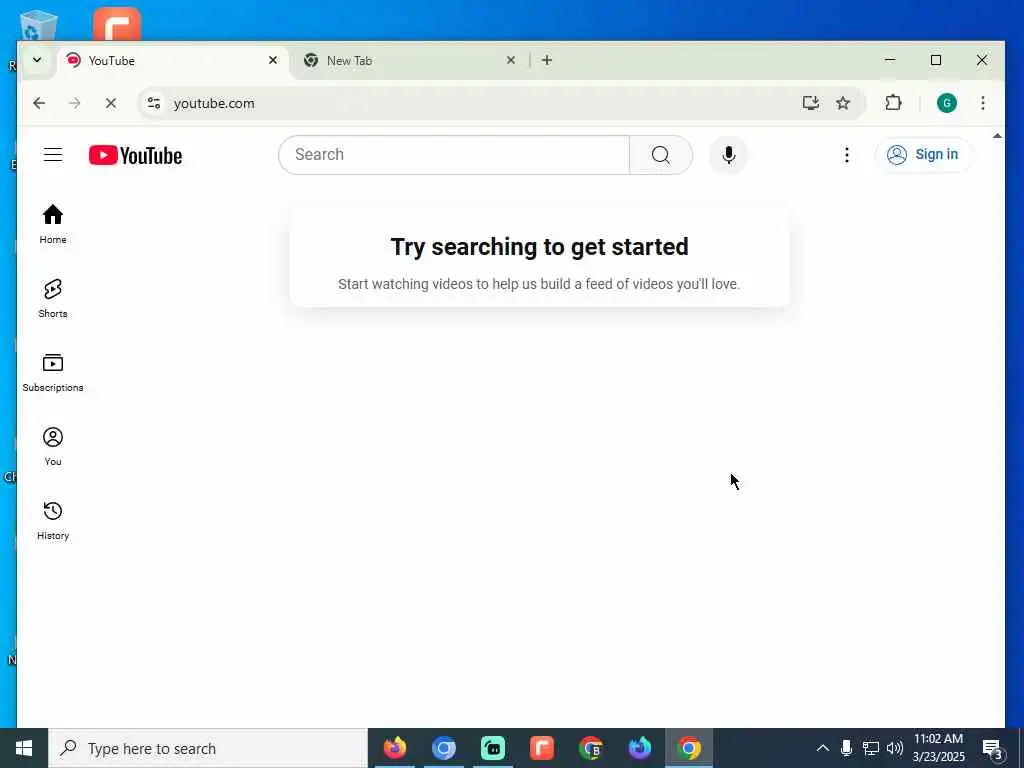Open a new browser tab
The width and height of the screenshot is (1024, 768).
point(547,60)
